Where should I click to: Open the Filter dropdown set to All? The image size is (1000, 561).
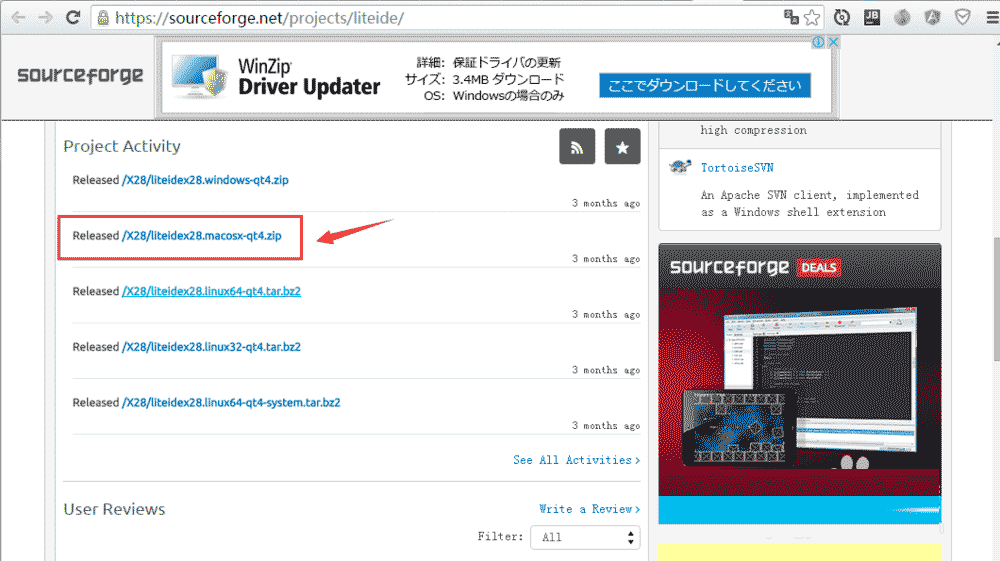point(585,537)
